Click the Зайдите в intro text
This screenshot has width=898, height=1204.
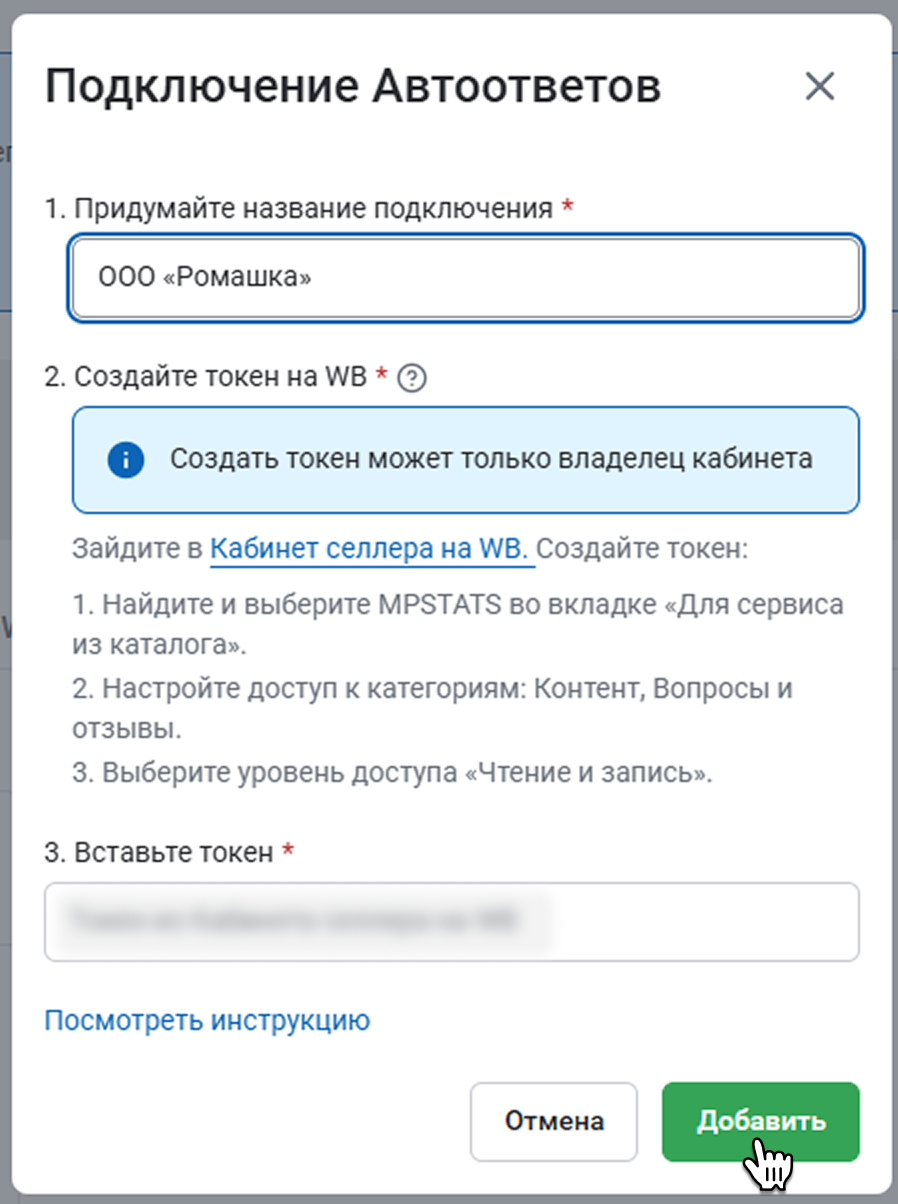[x=138, y=550]
